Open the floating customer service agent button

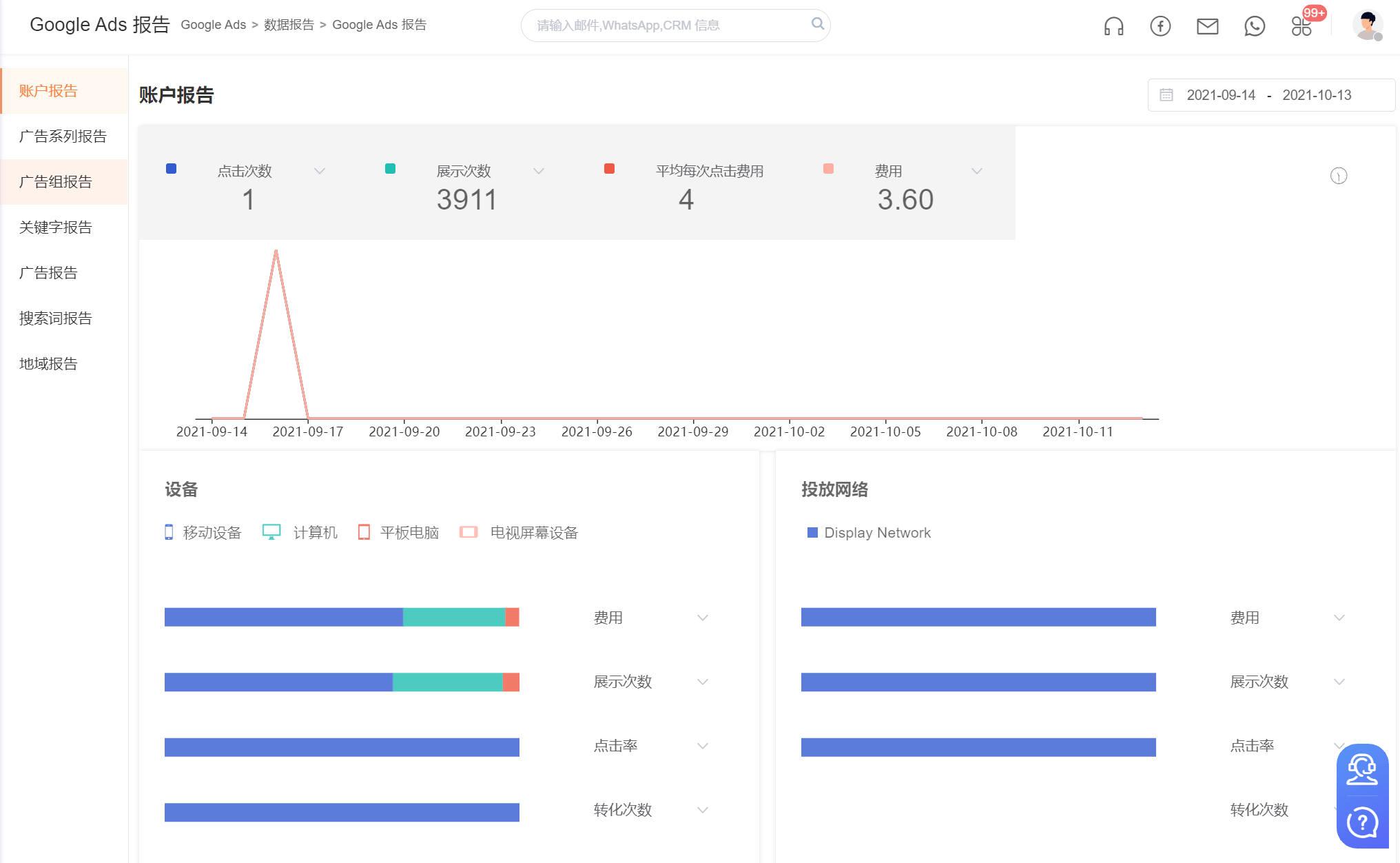pyautogui.click(x=1361, y=769)
